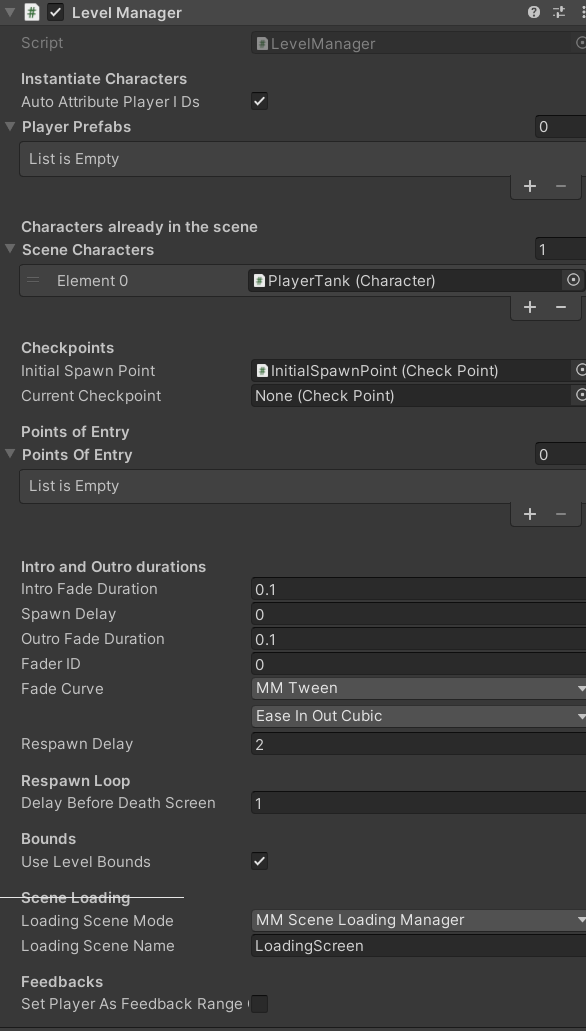Grab the Element 0 reorder handle

pos(33,281)
